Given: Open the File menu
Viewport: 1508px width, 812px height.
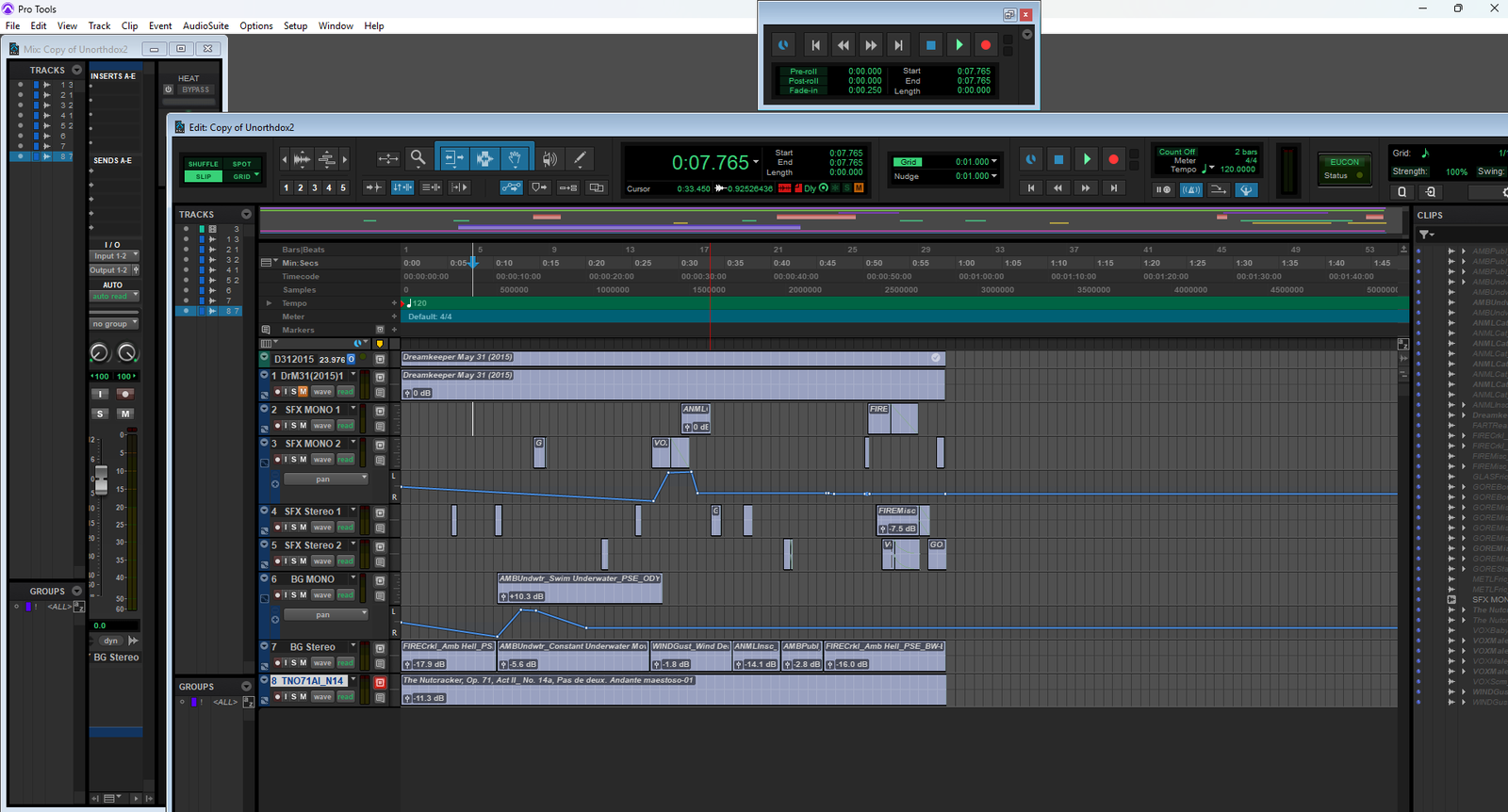Looking at the screenshot, I should [x=12, y=25].
